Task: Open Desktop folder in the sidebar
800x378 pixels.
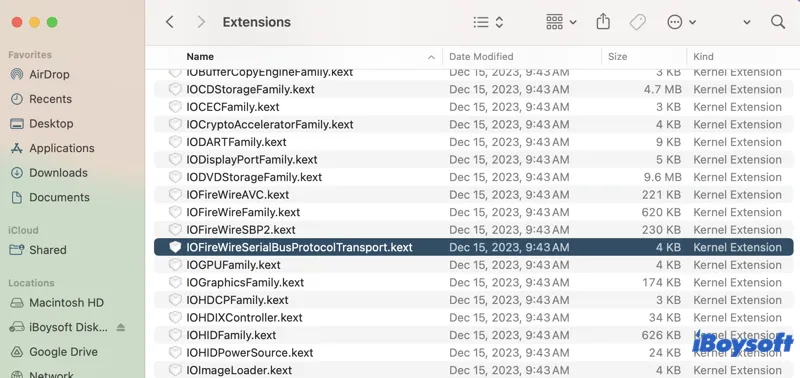Action: point(42,123)
